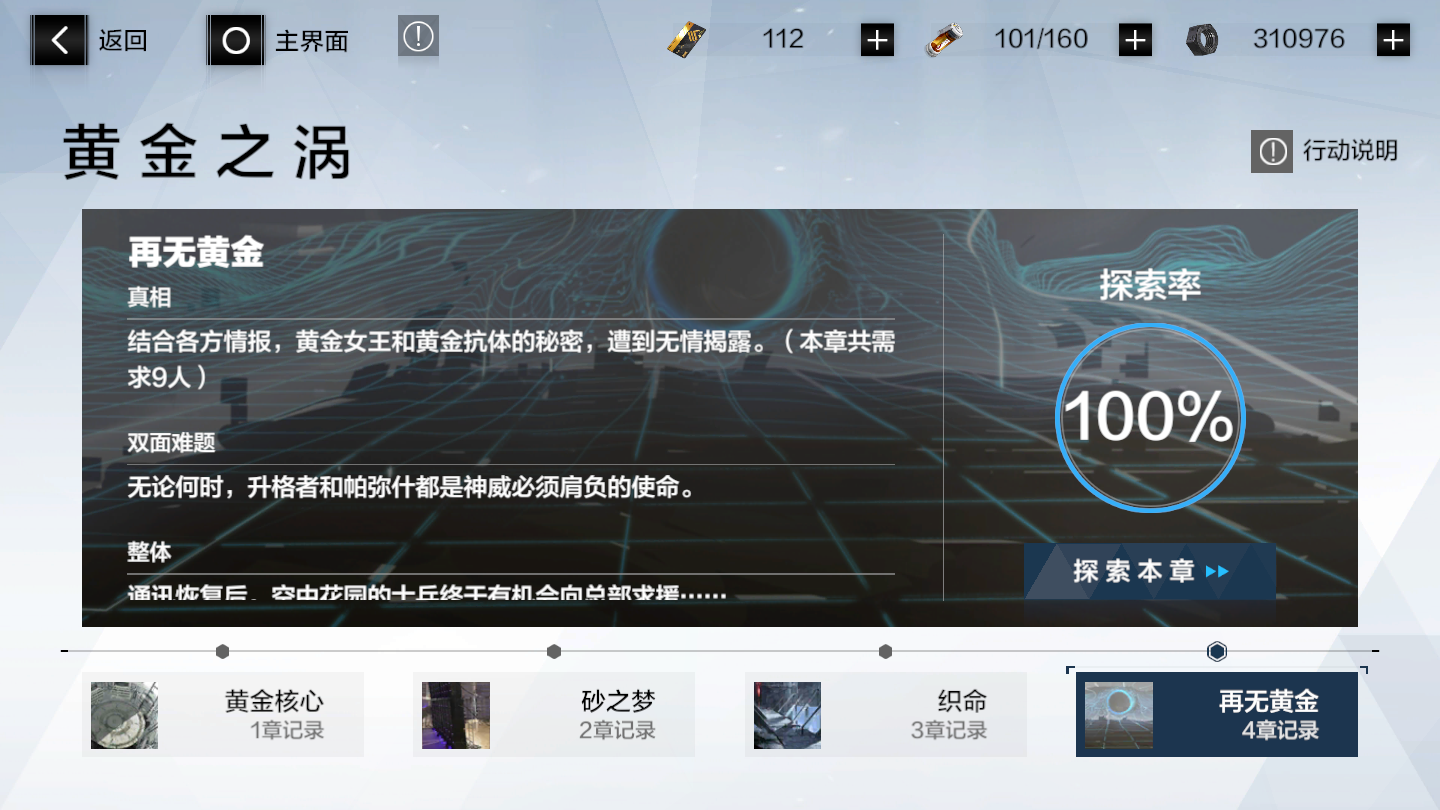The width and height of the screenshot is (1440, 810).
Task: Click the 真相 description about 黄金女王
Action: (511, 360)
